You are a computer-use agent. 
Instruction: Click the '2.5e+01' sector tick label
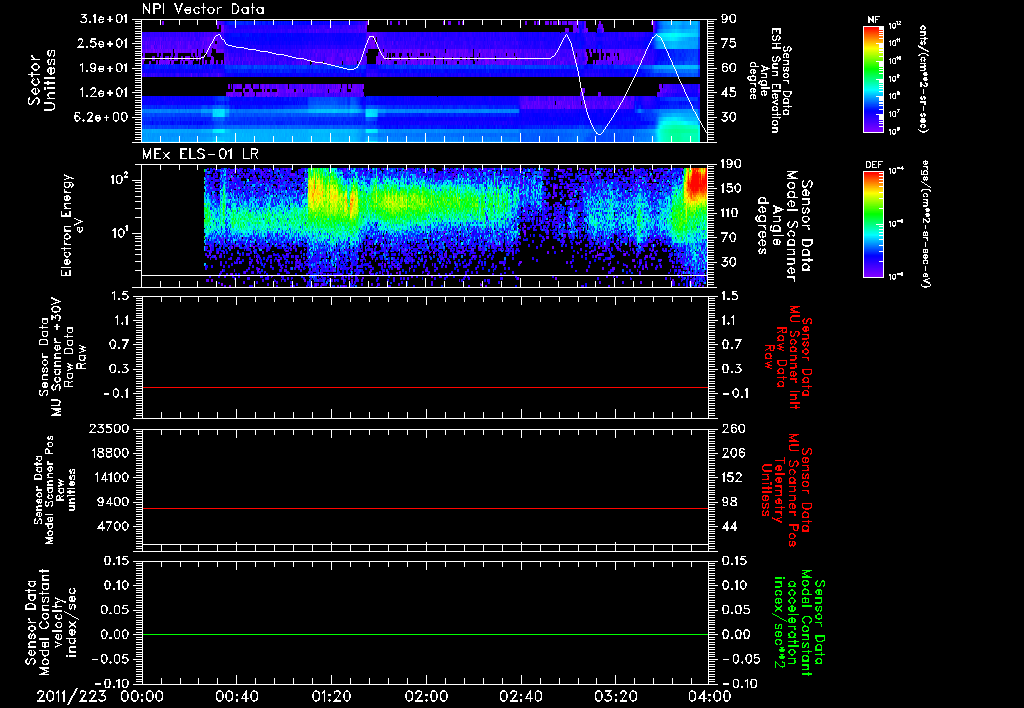tap(104, 43)
